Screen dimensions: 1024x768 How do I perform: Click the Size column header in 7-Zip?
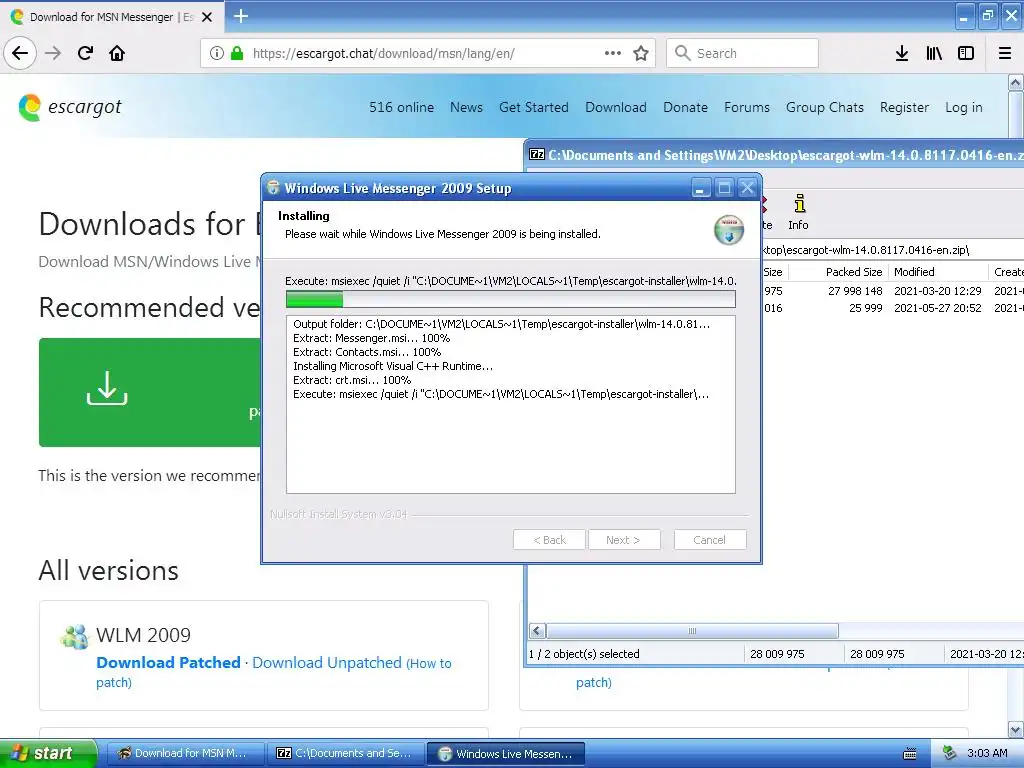coord(775,272)
